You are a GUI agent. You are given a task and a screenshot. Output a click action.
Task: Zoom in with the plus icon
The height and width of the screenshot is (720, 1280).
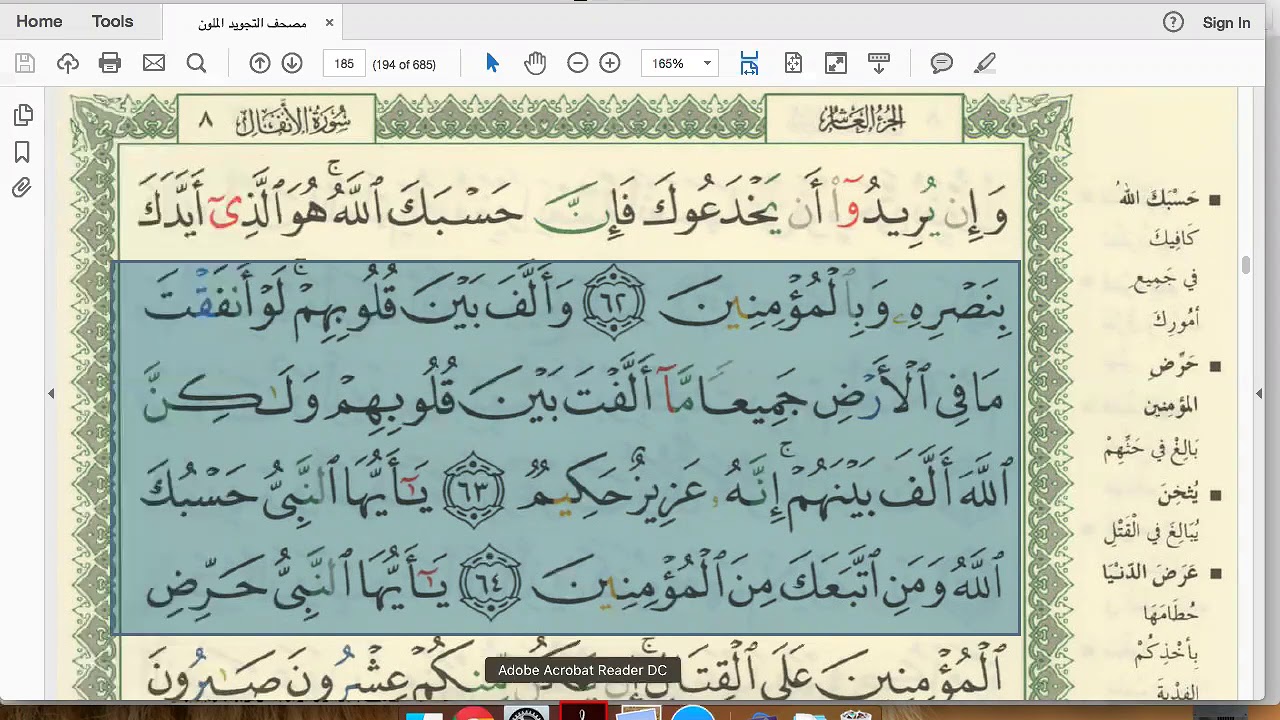(610, 63)
